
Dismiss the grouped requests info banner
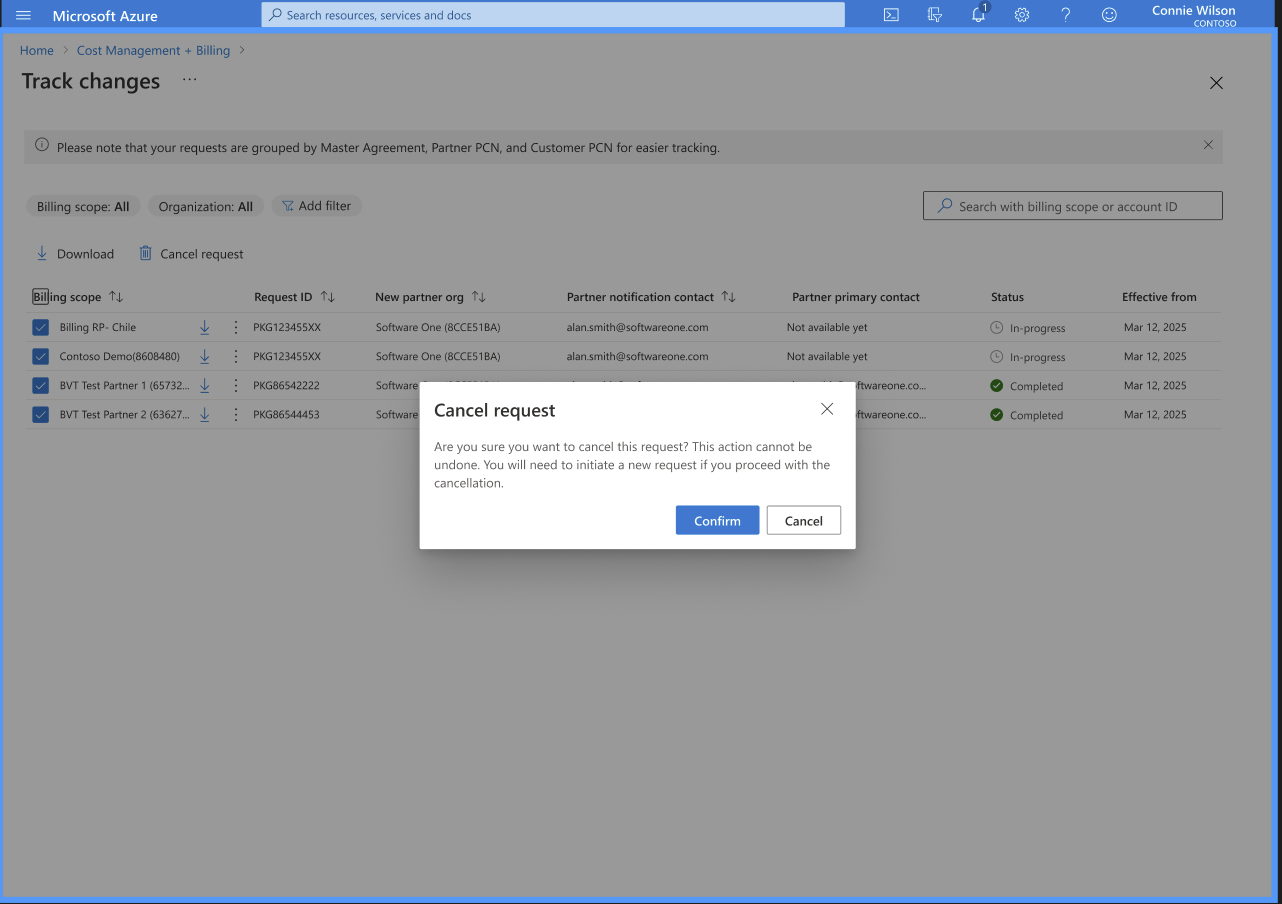point(1208,145)
